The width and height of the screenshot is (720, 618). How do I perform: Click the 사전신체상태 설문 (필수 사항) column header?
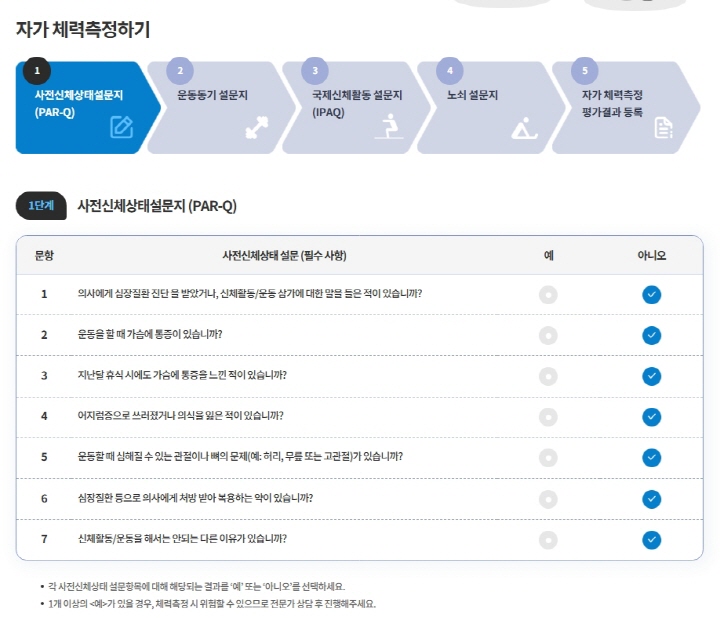tap(284, 255)
